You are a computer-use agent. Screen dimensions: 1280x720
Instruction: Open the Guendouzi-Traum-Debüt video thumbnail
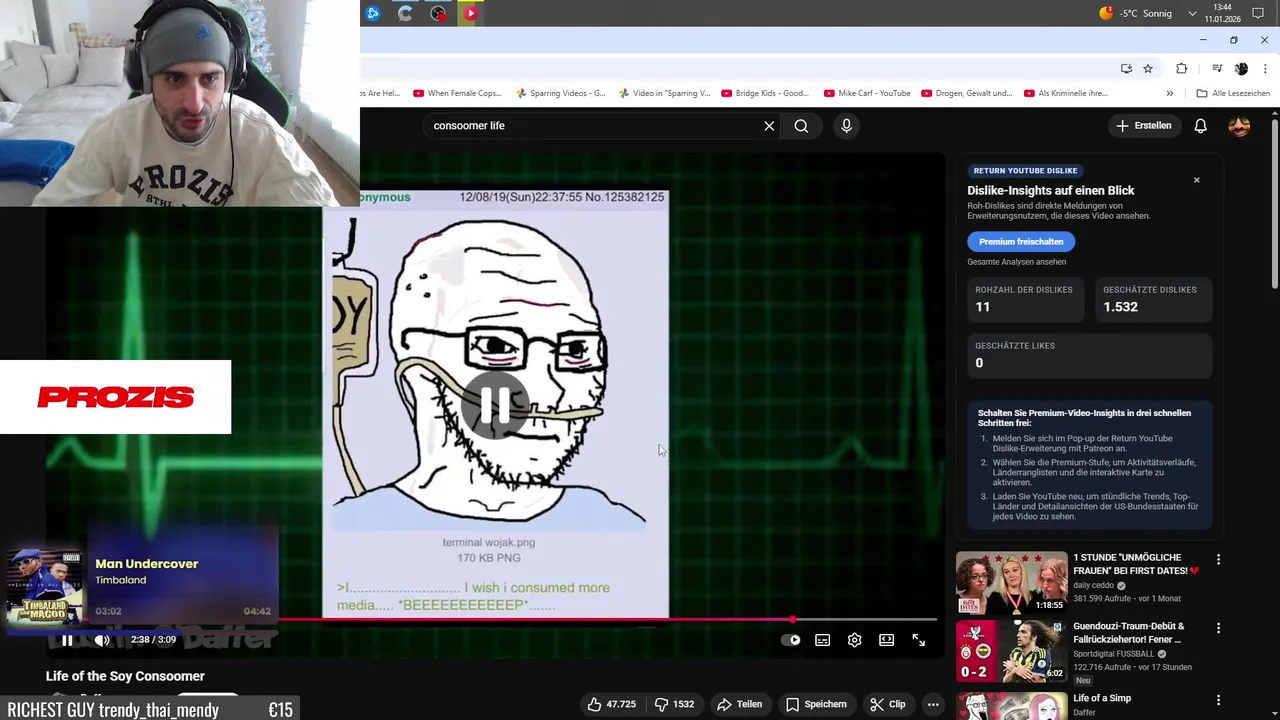coord(1011,652)
